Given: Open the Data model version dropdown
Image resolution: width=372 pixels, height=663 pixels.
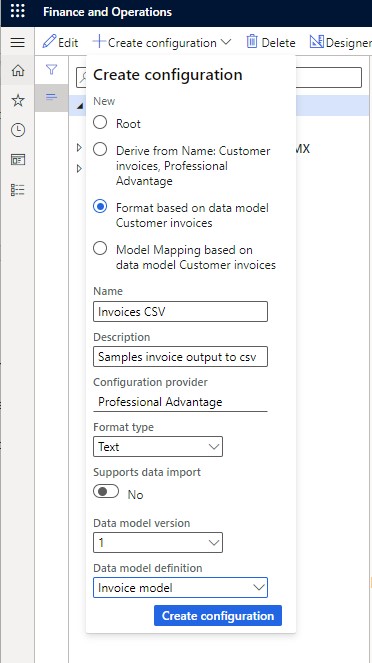Looking at the screenshot, I should click(158, 542).
